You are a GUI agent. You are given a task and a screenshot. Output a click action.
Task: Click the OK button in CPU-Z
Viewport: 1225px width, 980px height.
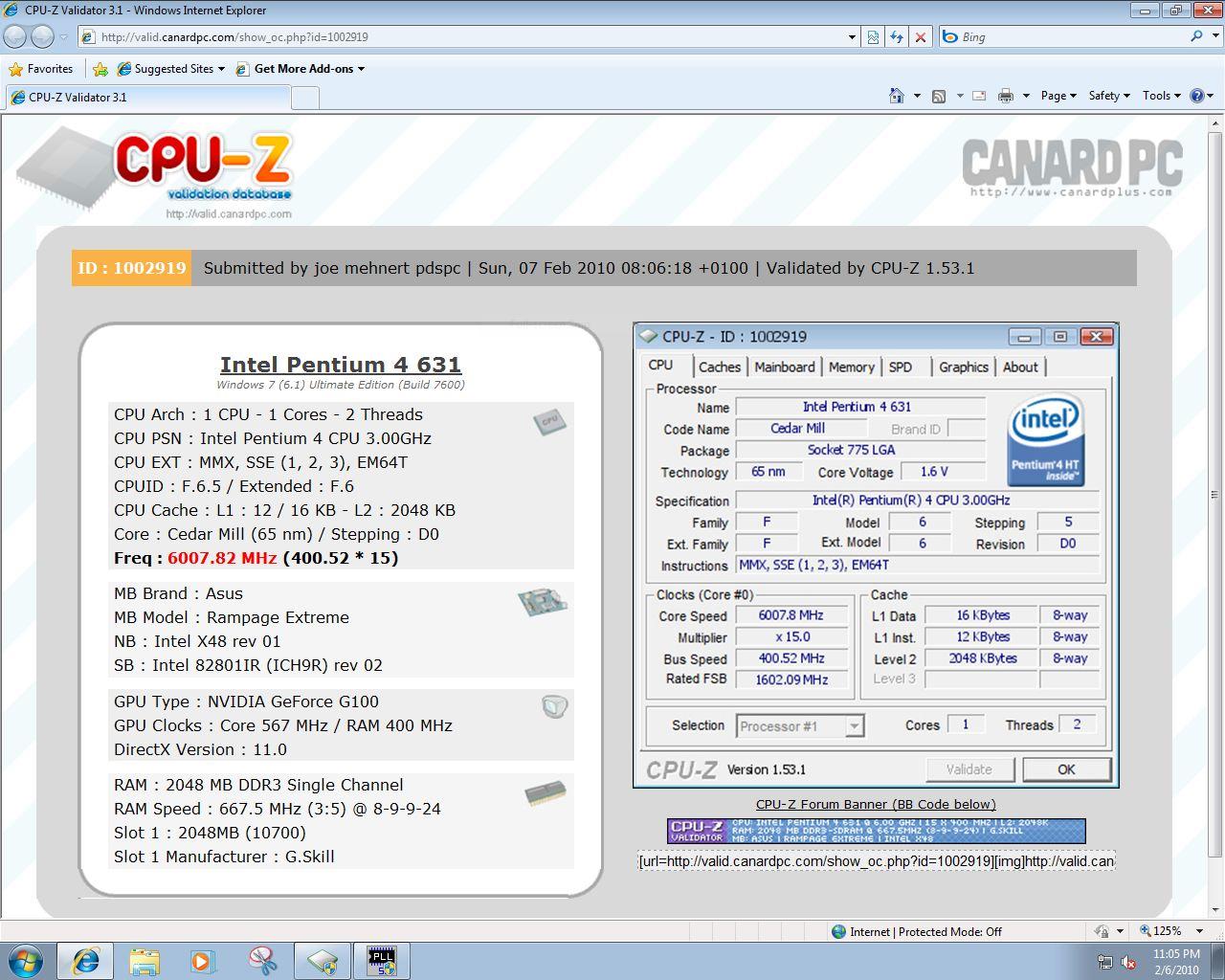(x=1066, y=769)
